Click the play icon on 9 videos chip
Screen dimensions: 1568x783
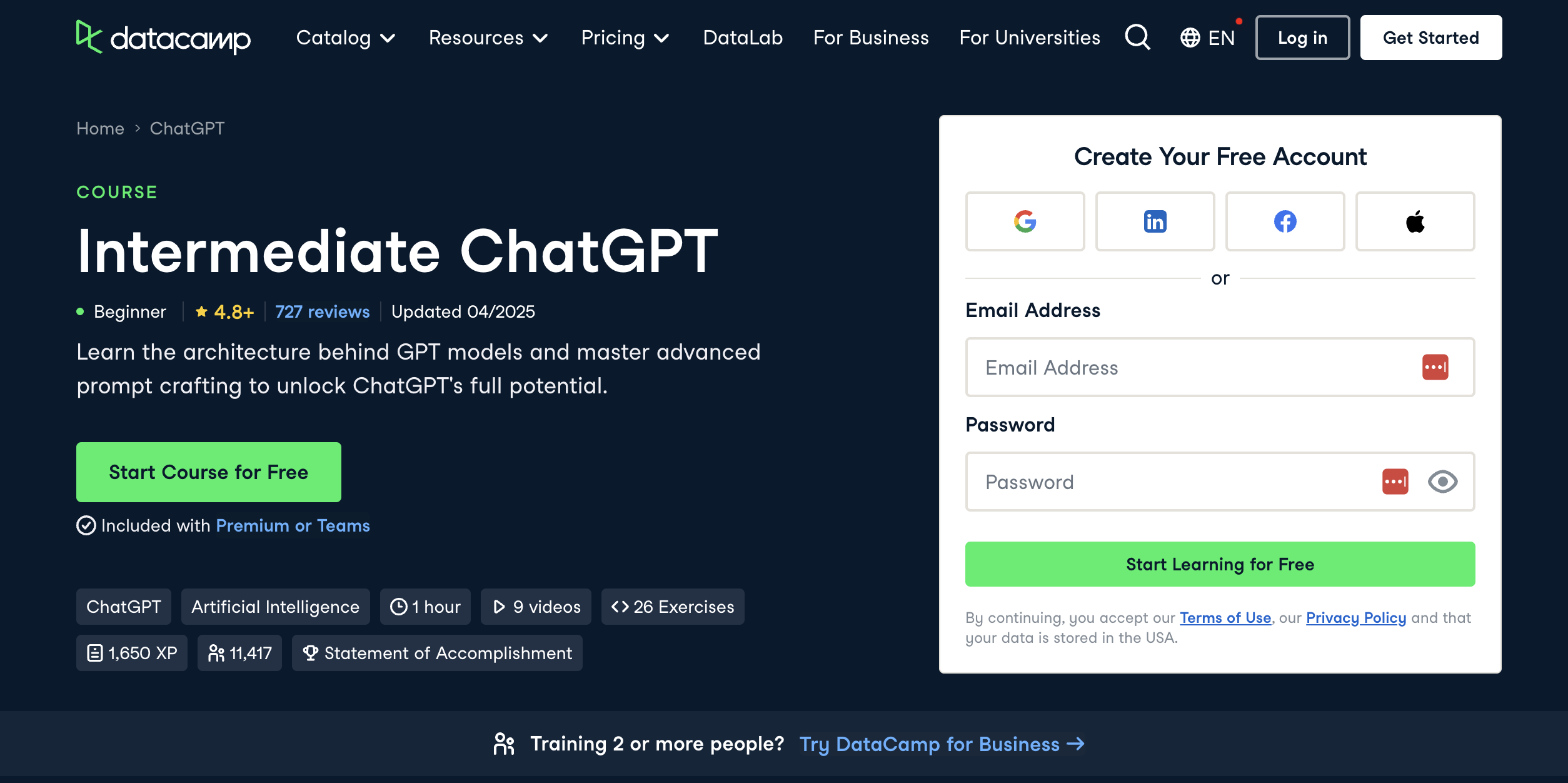498,606
